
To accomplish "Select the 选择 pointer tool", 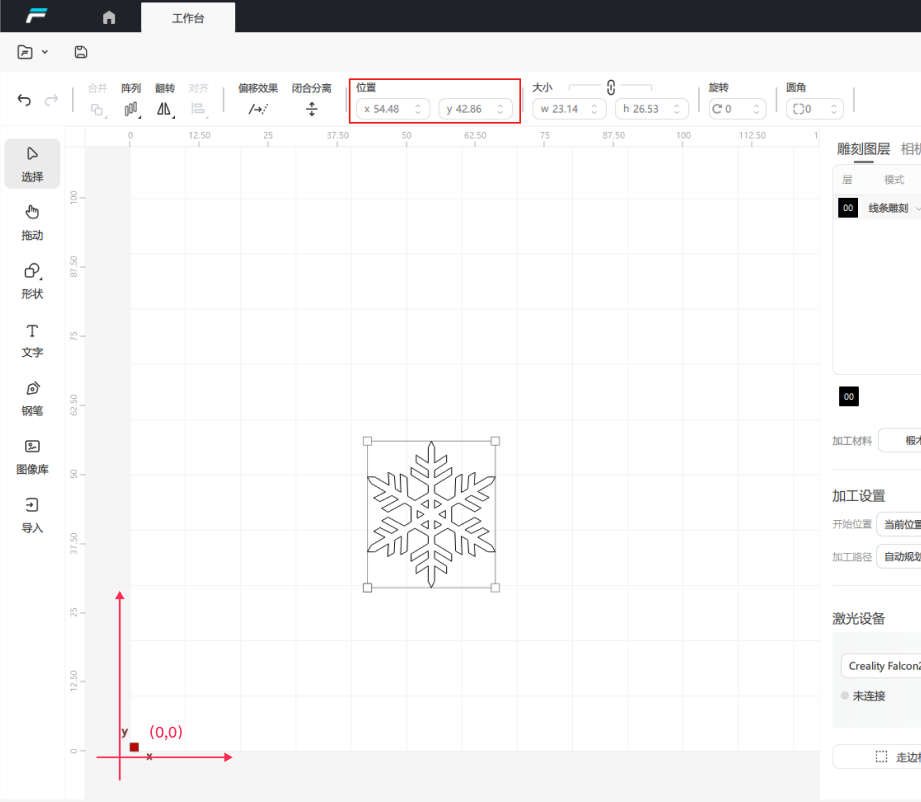I will point(32,163).
